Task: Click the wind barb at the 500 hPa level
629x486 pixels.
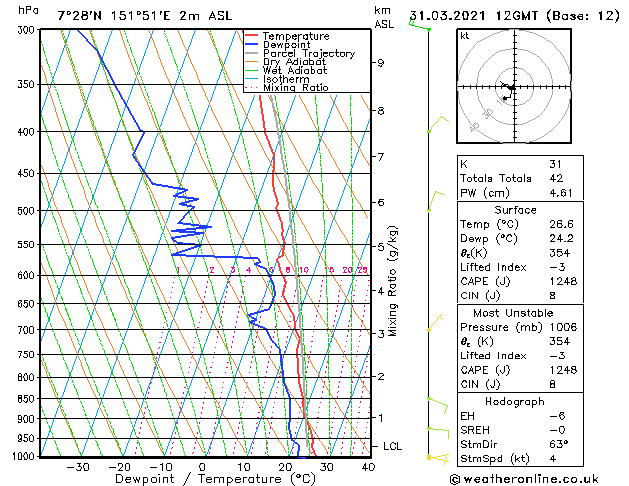Action: pos(436,201)
